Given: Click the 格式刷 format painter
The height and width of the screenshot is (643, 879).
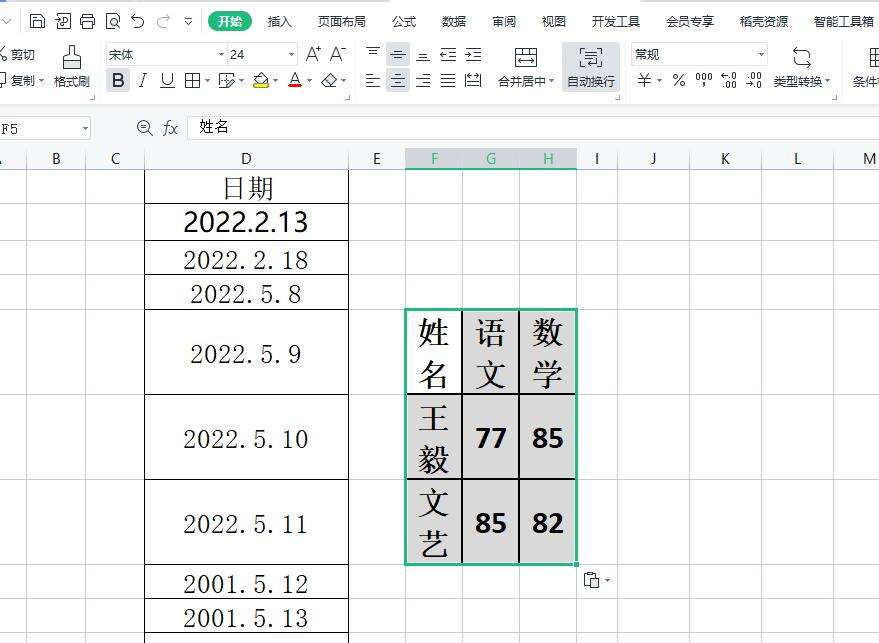Looking at the screenshot, I should (x=72, y=66).
